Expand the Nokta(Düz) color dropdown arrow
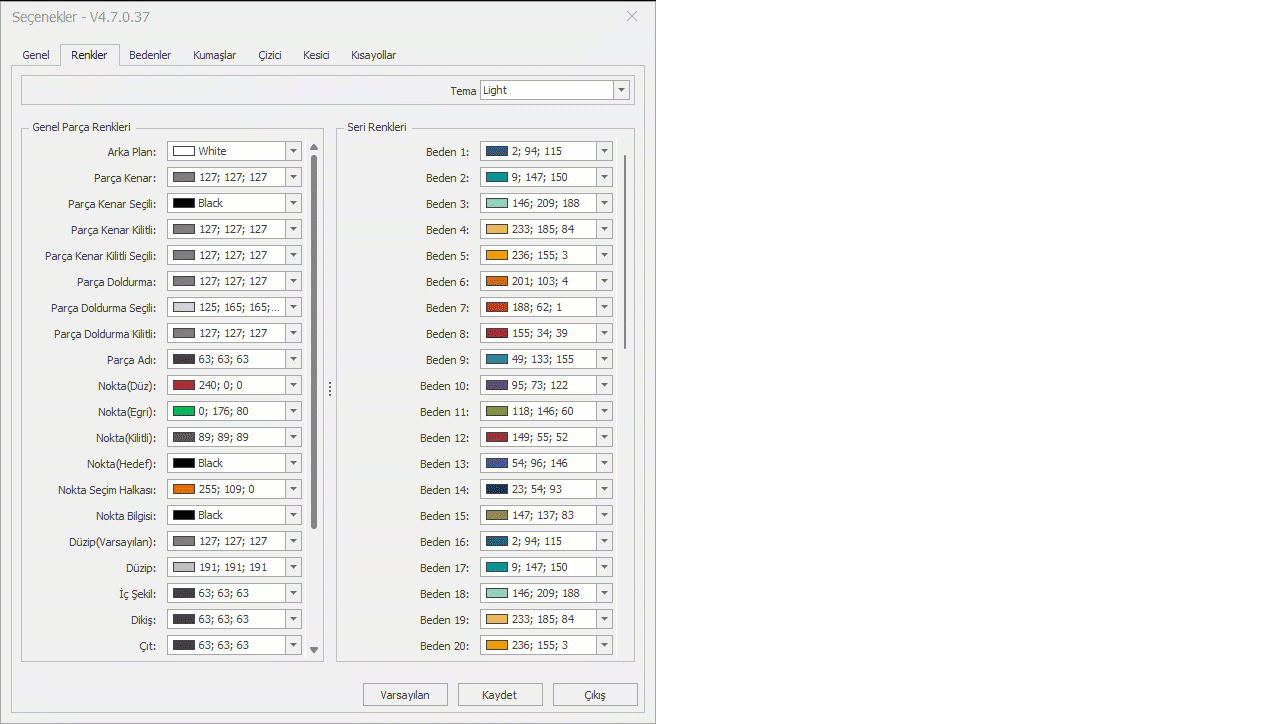The image size is (1270, 724). tap(293, 385)
